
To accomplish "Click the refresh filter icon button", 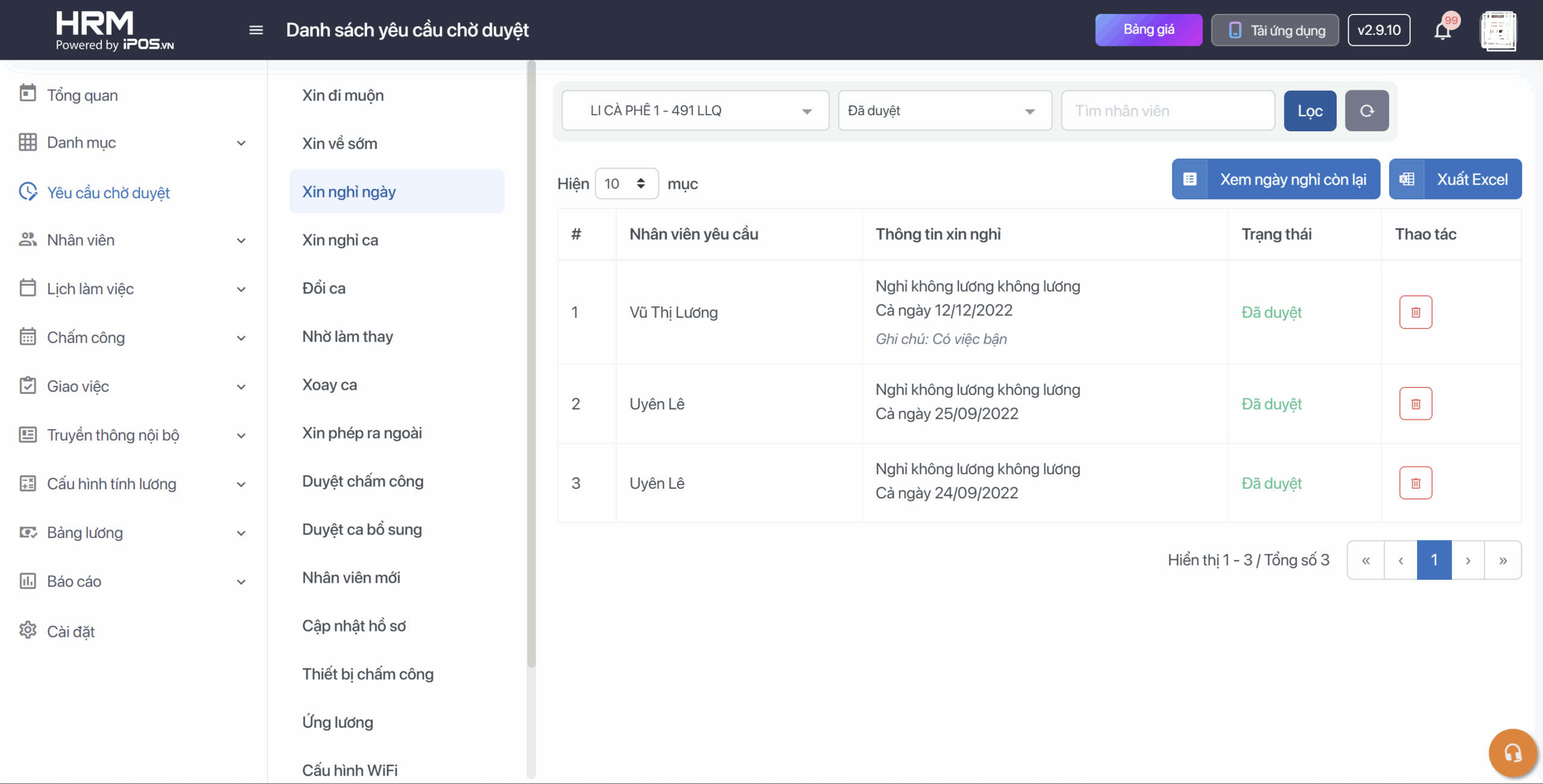I will (x=1366, y=111).
